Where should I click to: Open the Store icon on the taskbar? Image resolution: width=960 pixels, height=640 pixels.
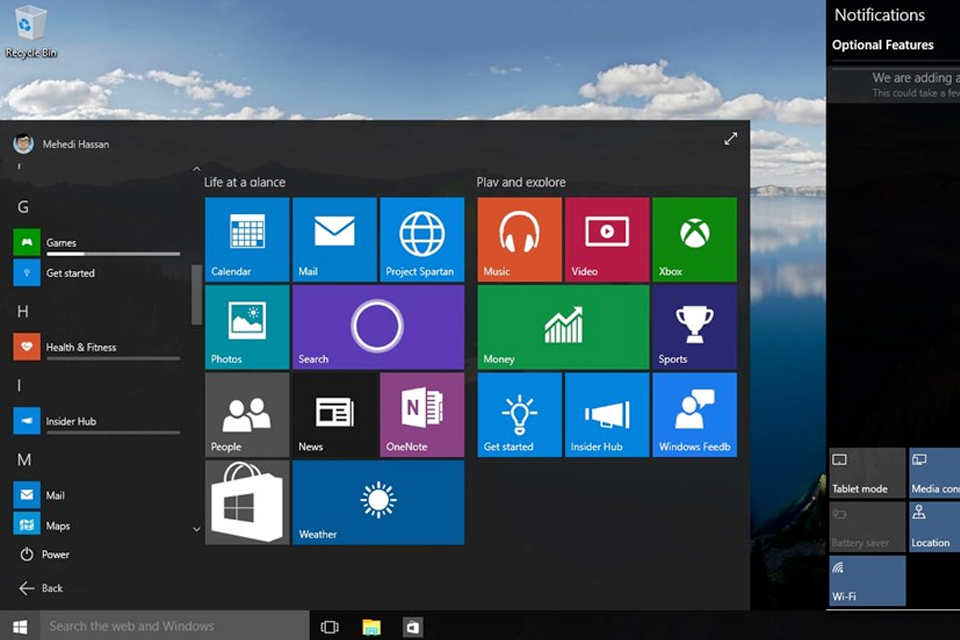point(413,627)
